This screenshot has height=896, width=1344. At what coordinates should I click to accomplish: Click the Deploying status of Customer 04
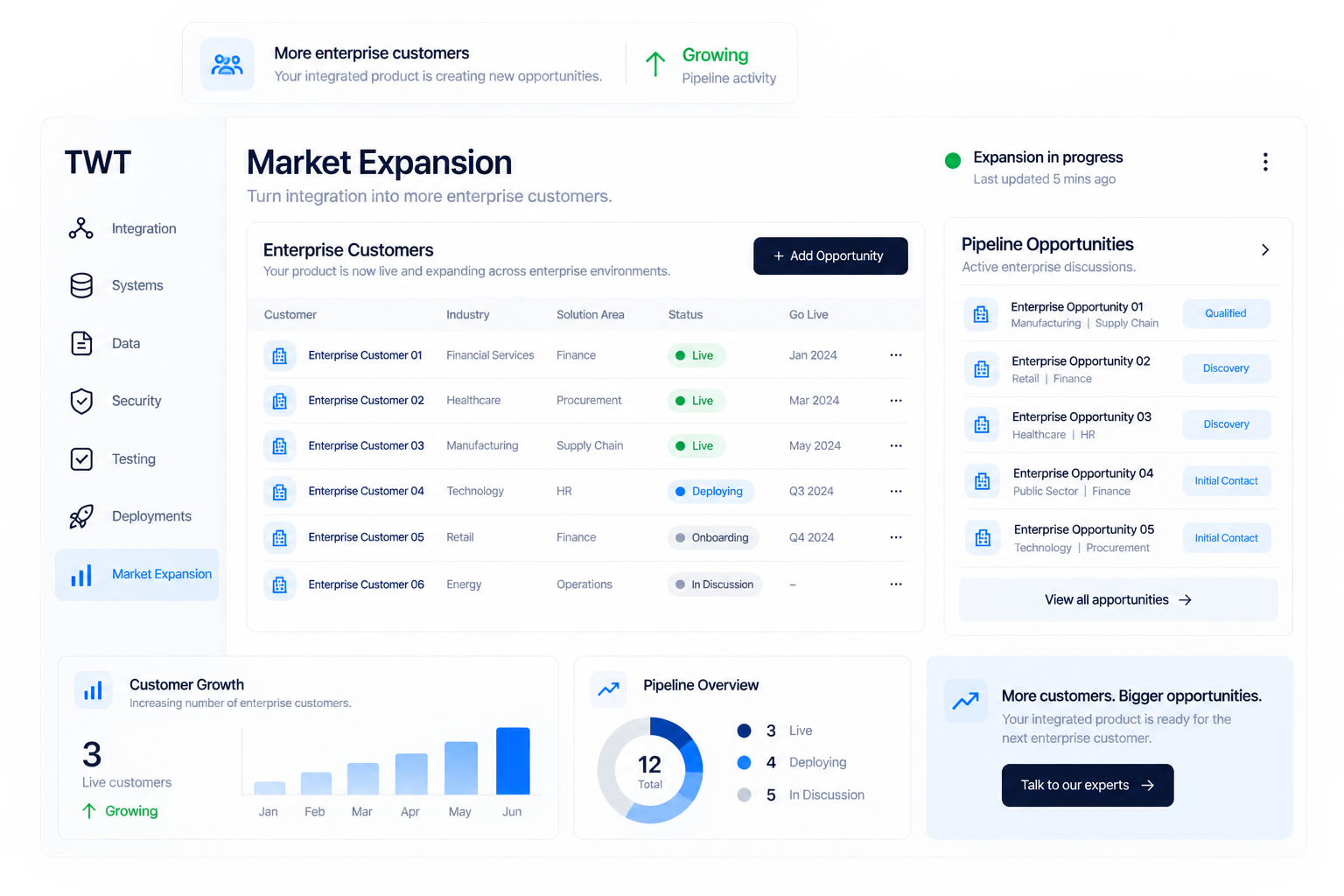click(x=710, y=491)
